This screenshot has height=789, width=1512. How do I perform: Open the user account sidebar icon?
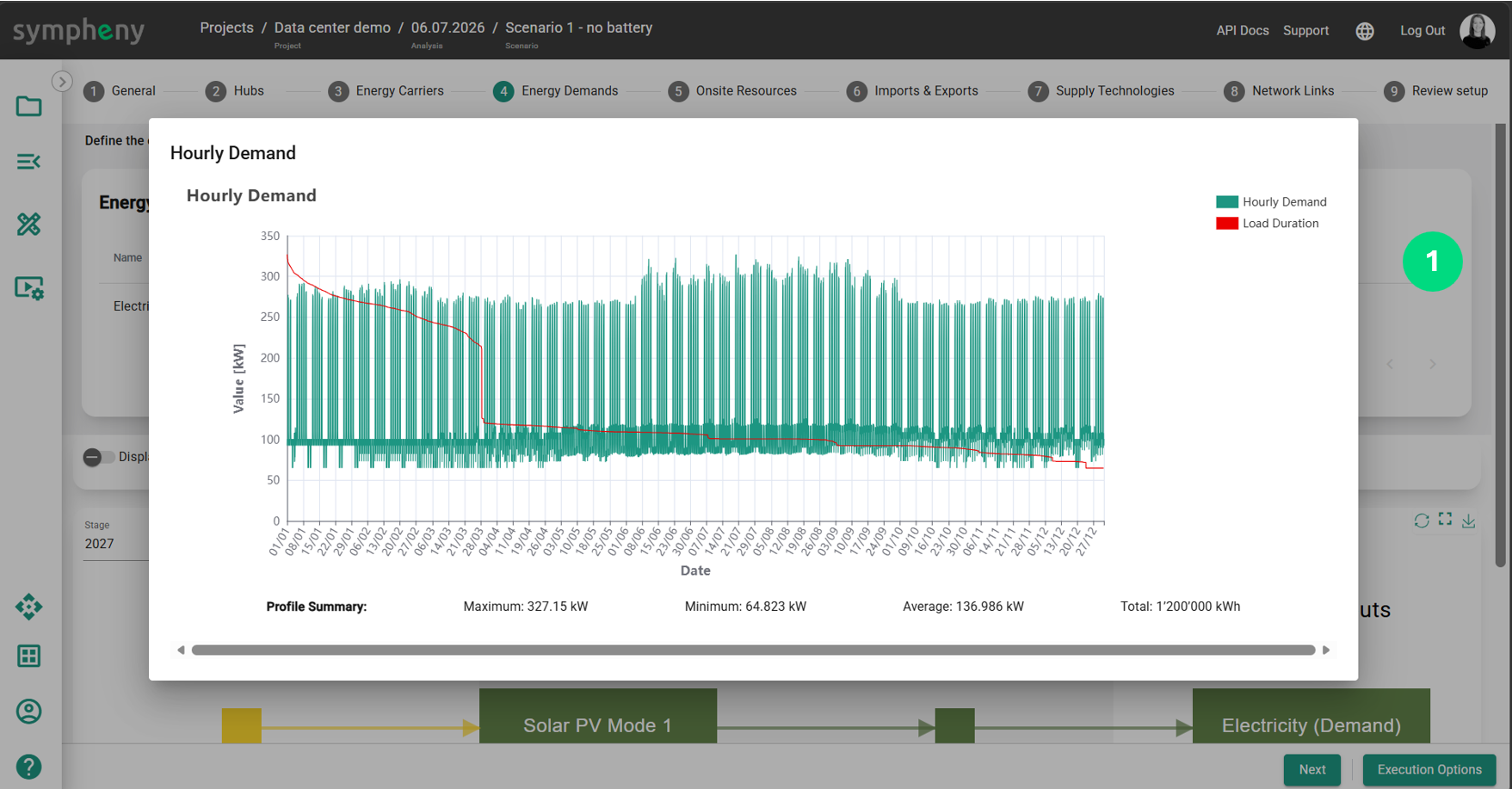click(x=28, y=712)
